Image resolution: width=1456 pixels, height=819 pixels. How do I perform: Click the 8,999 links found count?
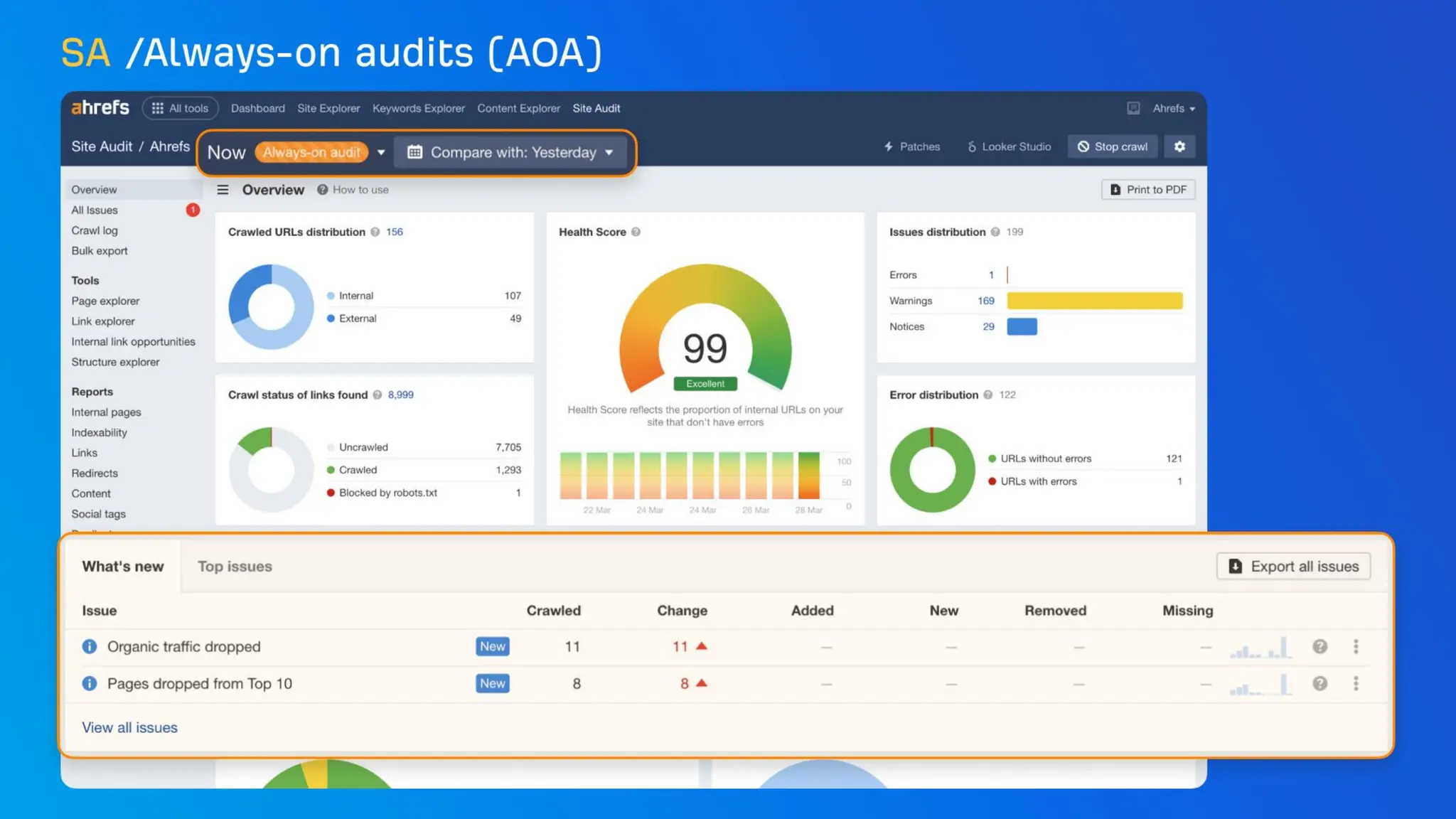[400, 395]
